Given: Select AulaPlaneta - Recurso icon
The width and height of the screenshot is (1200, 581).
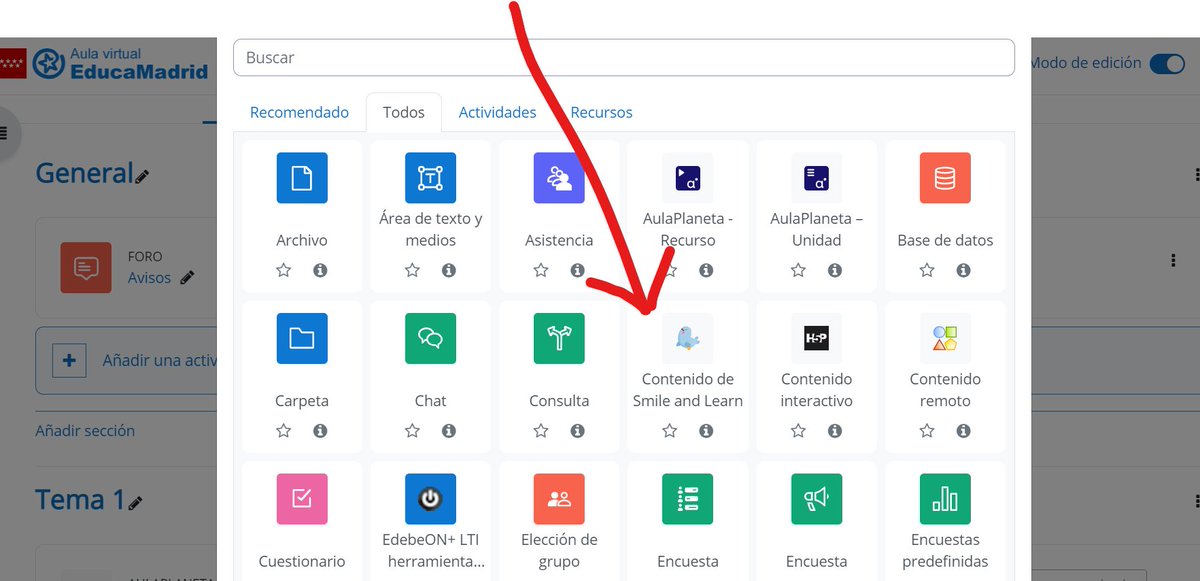Looking at the screenshot, I should (x=688, y=178).
